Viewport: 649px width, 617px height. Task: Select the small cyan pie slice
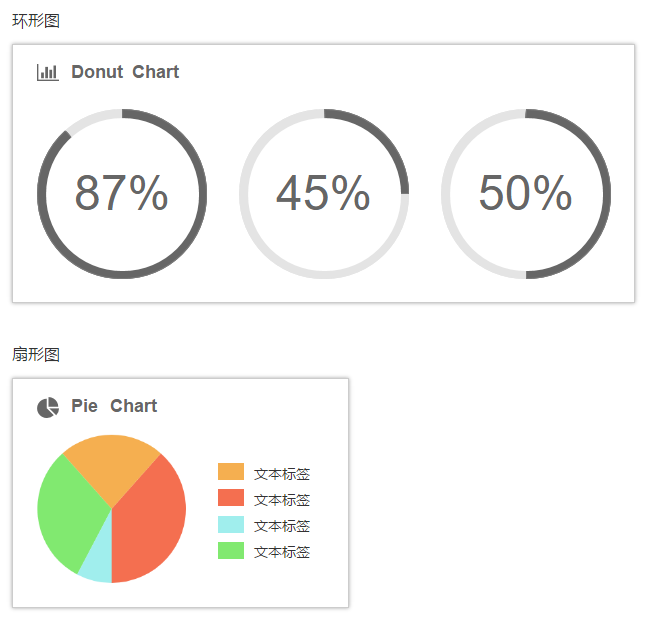tap(97, 562)
